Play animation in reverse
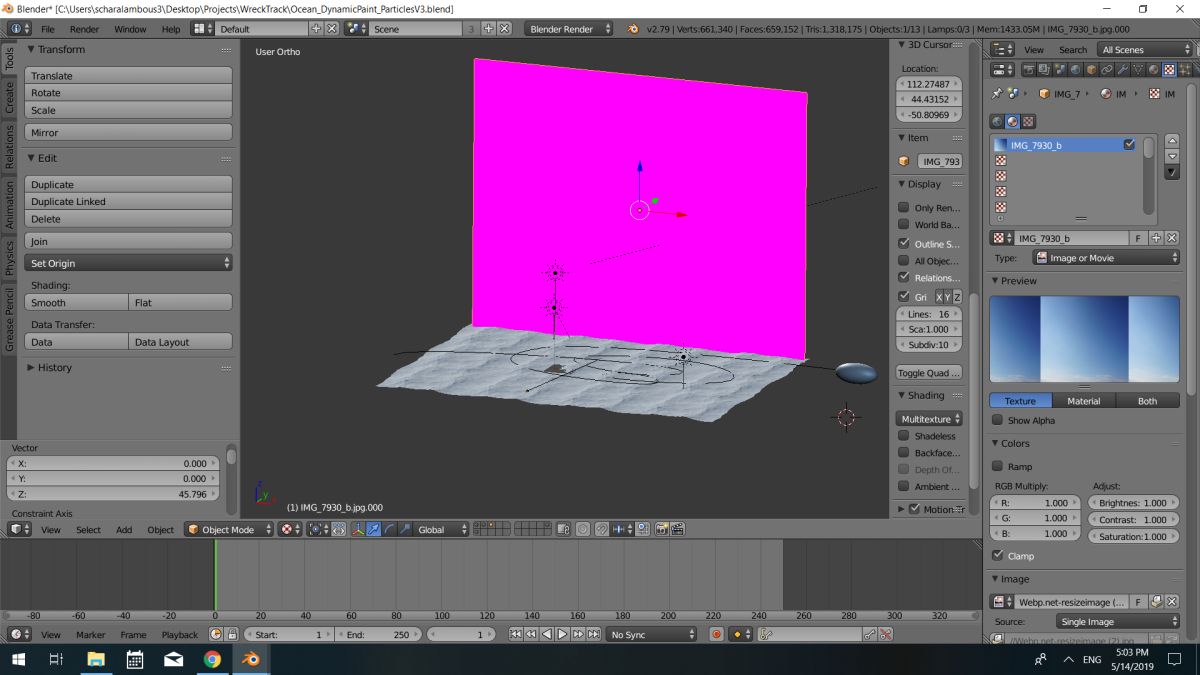Screen dimensions: 1200x675 point(547,634)
